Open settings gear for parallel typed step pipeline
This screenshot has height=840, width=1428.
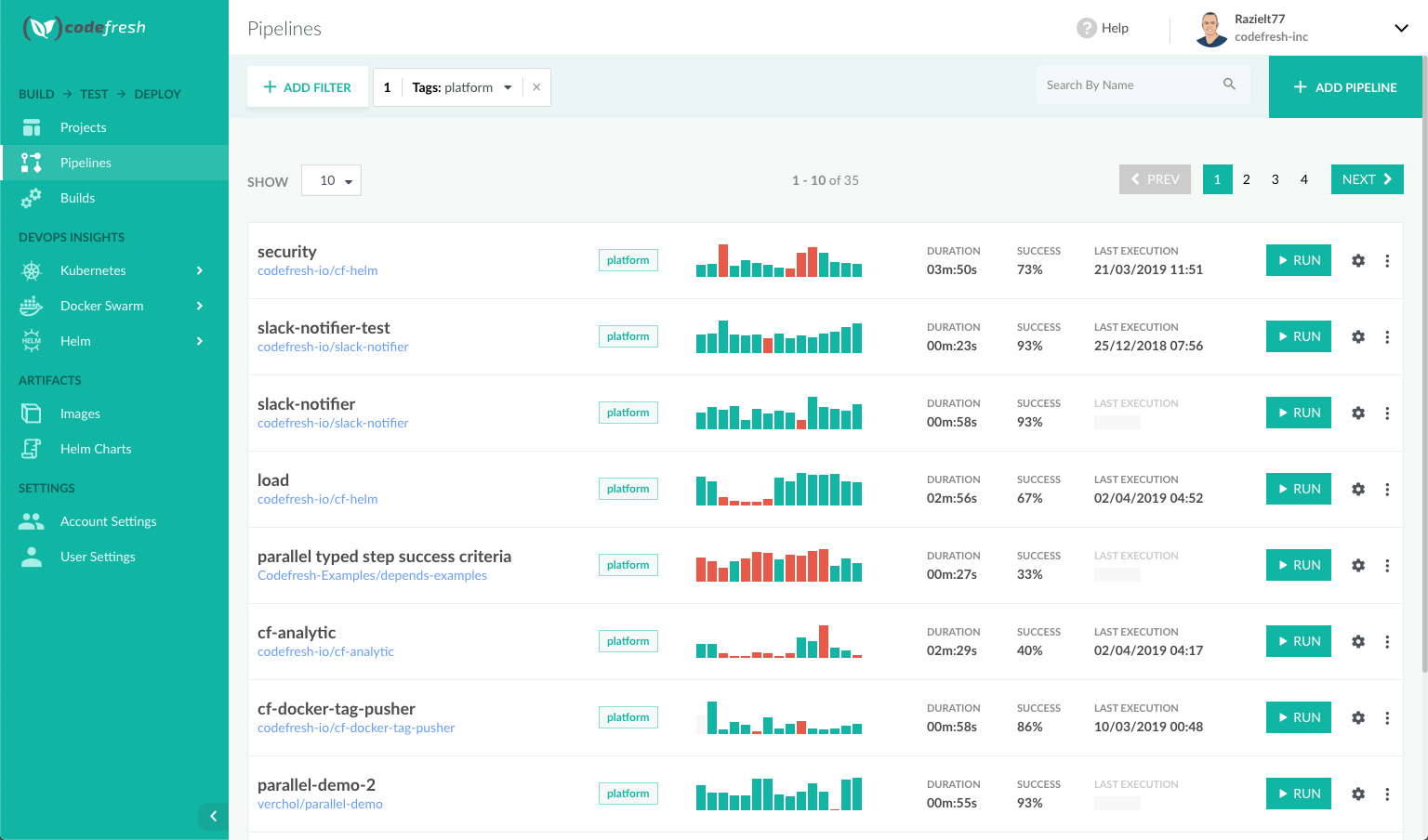pyautogui.click(x=1358, y=566)
